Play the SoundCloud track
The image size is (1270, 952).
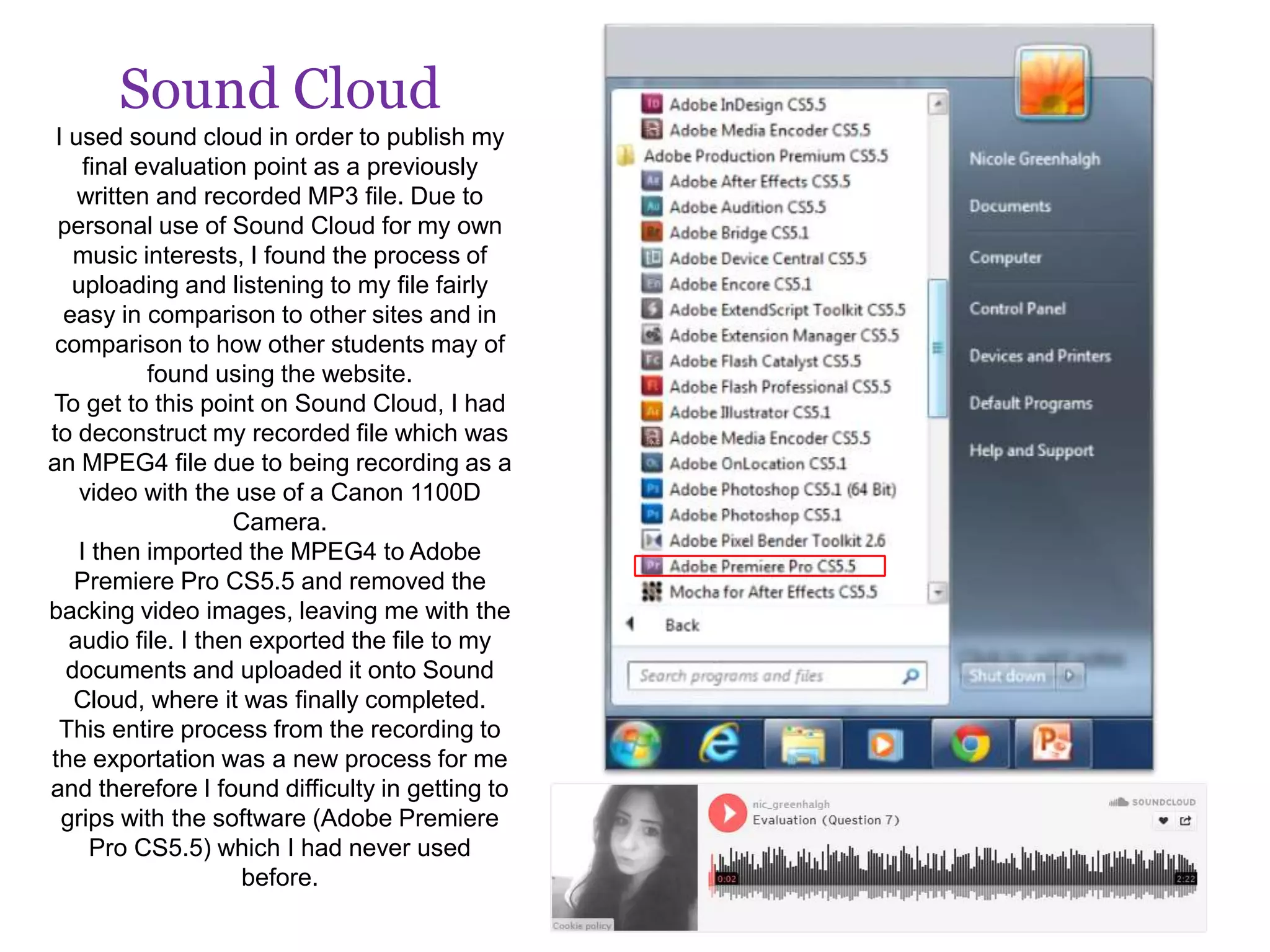(727, 813)
